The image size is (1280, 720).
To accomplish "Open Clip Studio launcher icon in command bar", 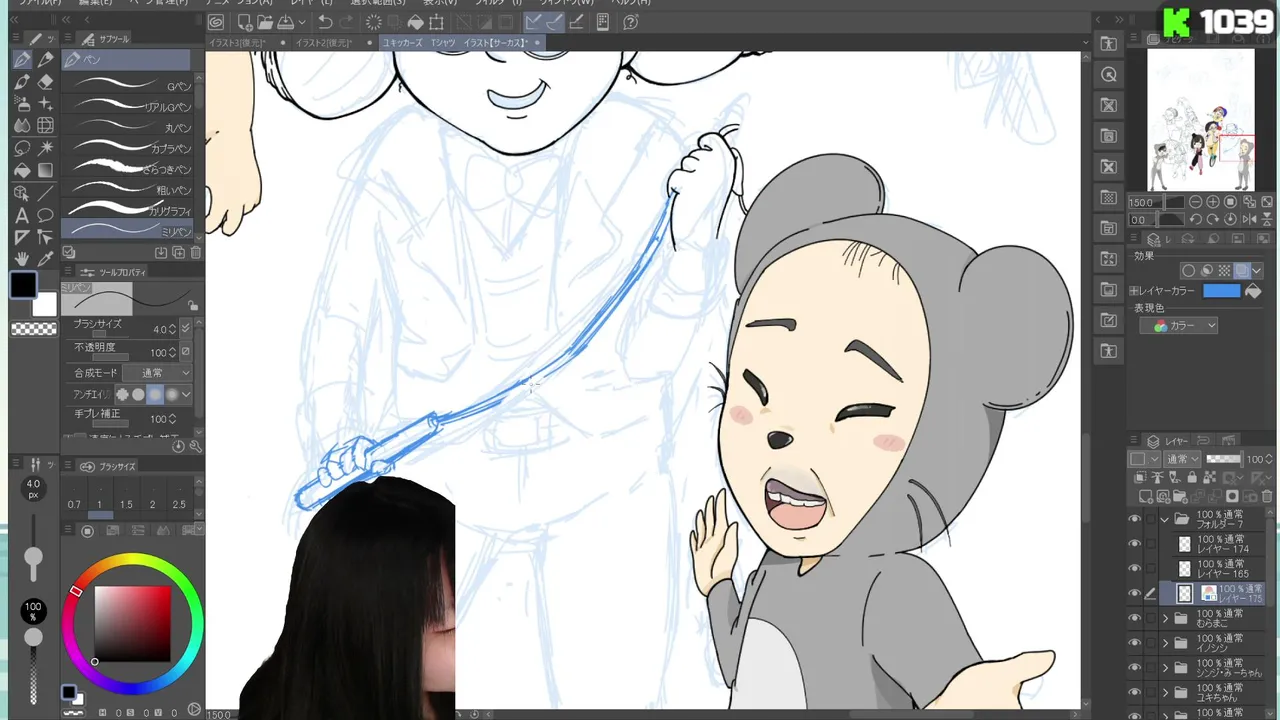I will coord(216,22).
